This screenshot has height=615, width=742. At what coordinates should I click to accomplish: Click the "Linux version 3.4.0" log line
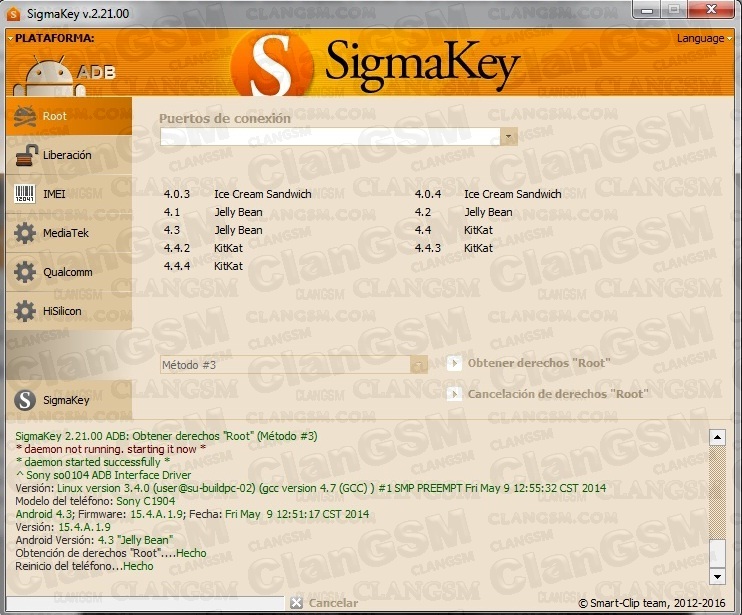point(310,488)
